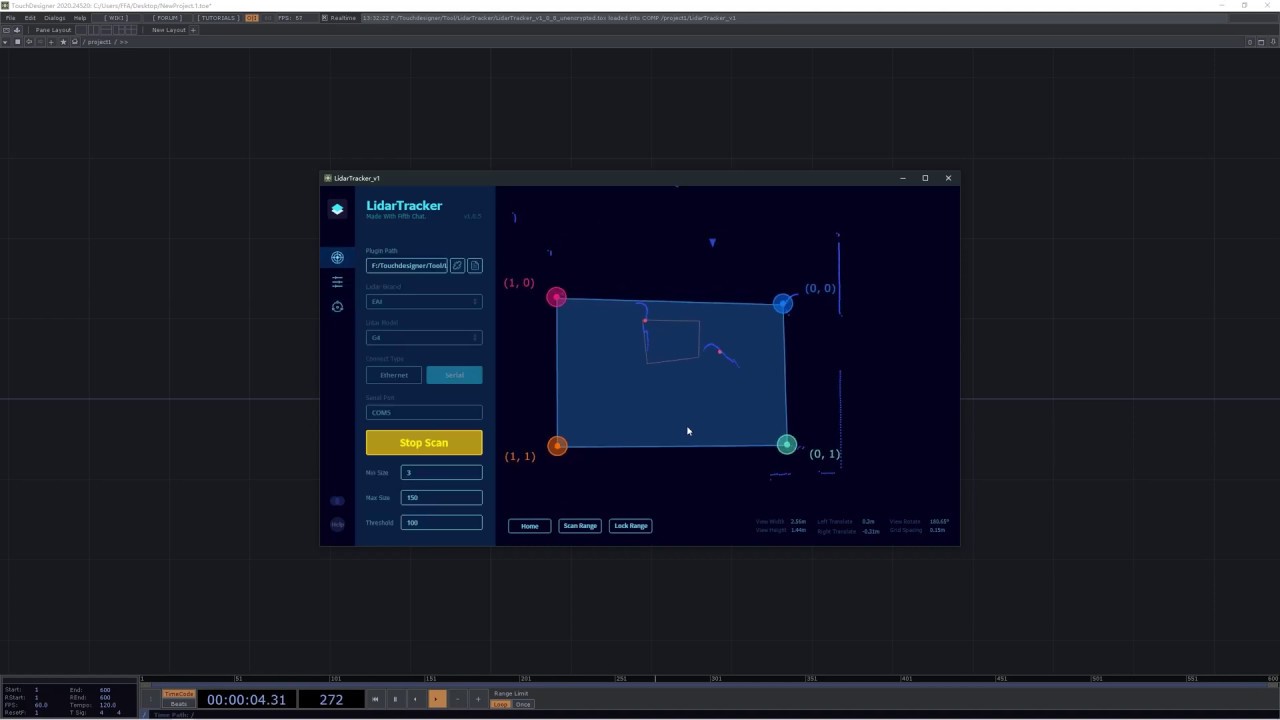This screenshot has width=1280, height=720.
Task: Open the calibration sidebar icon below sliders
Action: point(337,307)
